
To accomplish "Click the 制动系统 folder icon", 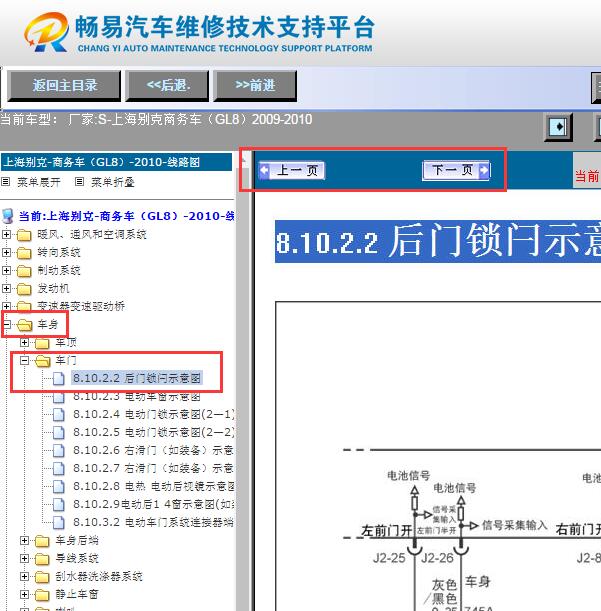I will (x=24, y=271).
